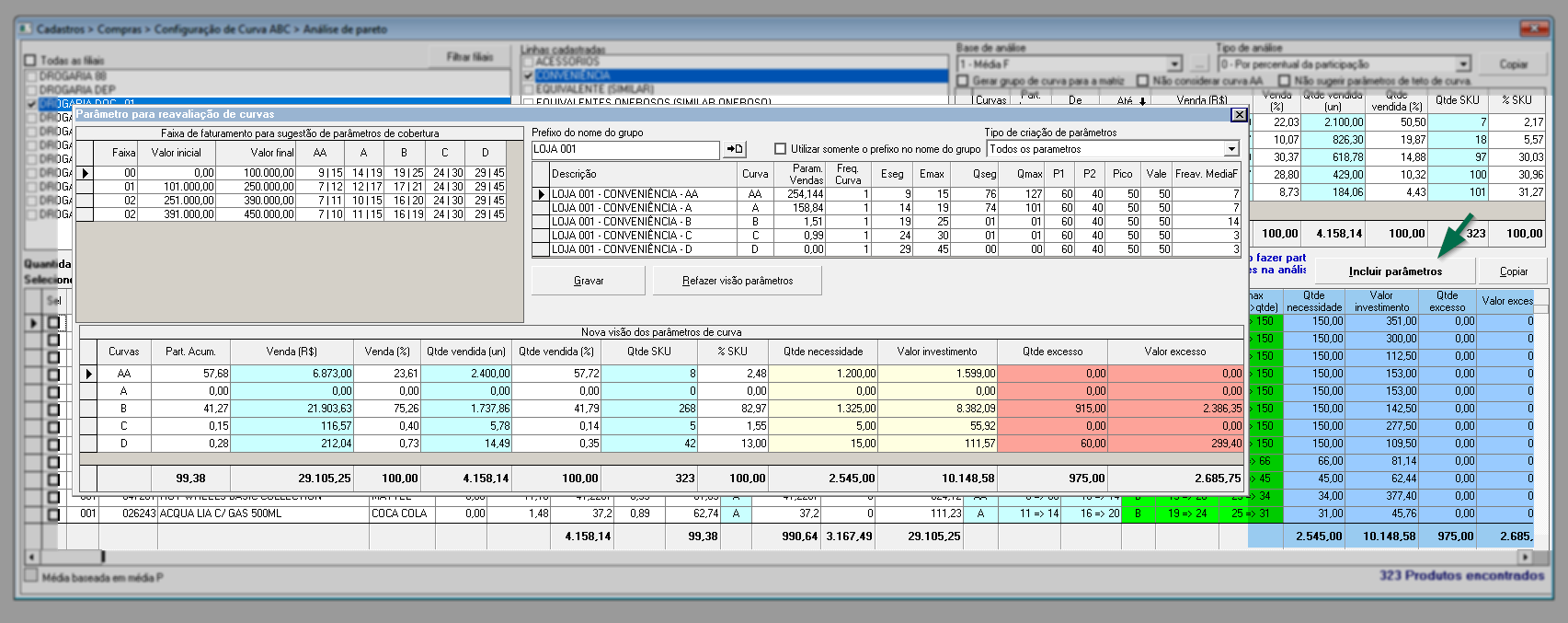1568x623 pixels.
Task: Check the ACESSÓRIOS line checkbox
Action: (x=528, y=62)
